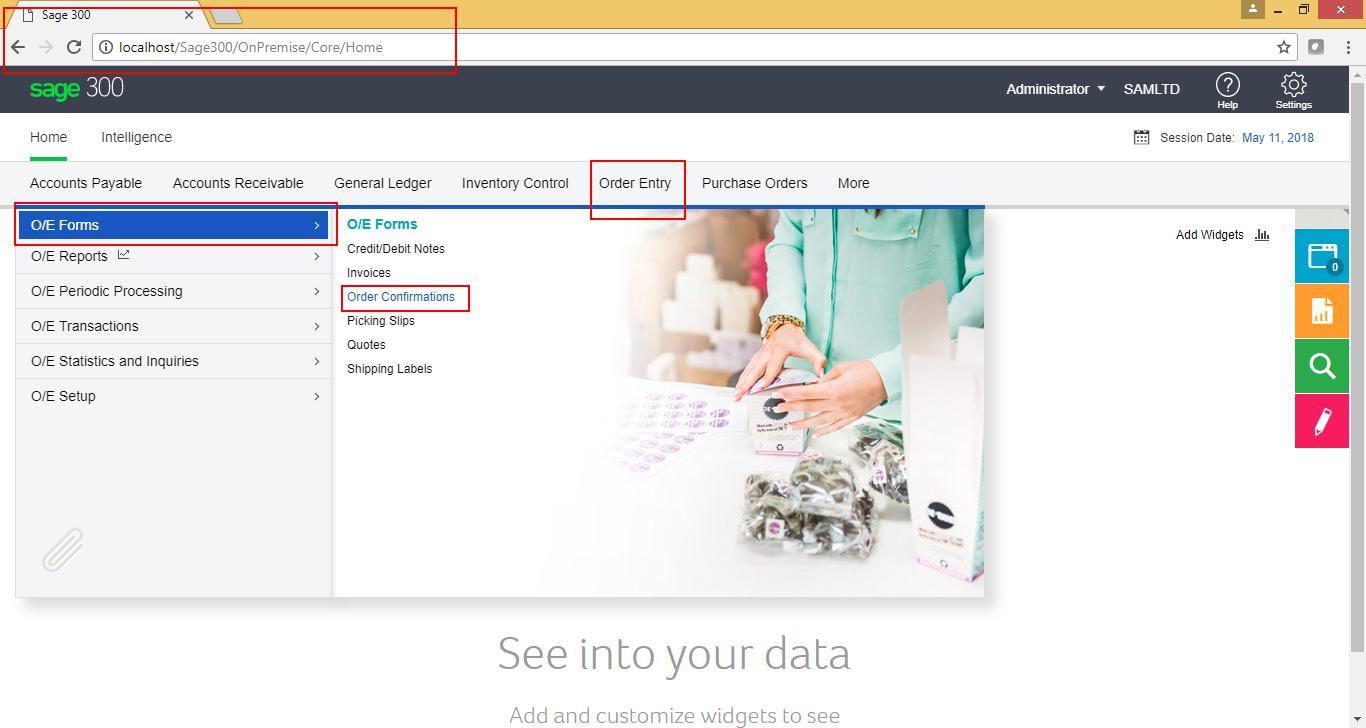This screenshot has height=728, width=1366.
Task: Click the Add Widgets label
Action: click(1210, 235)
